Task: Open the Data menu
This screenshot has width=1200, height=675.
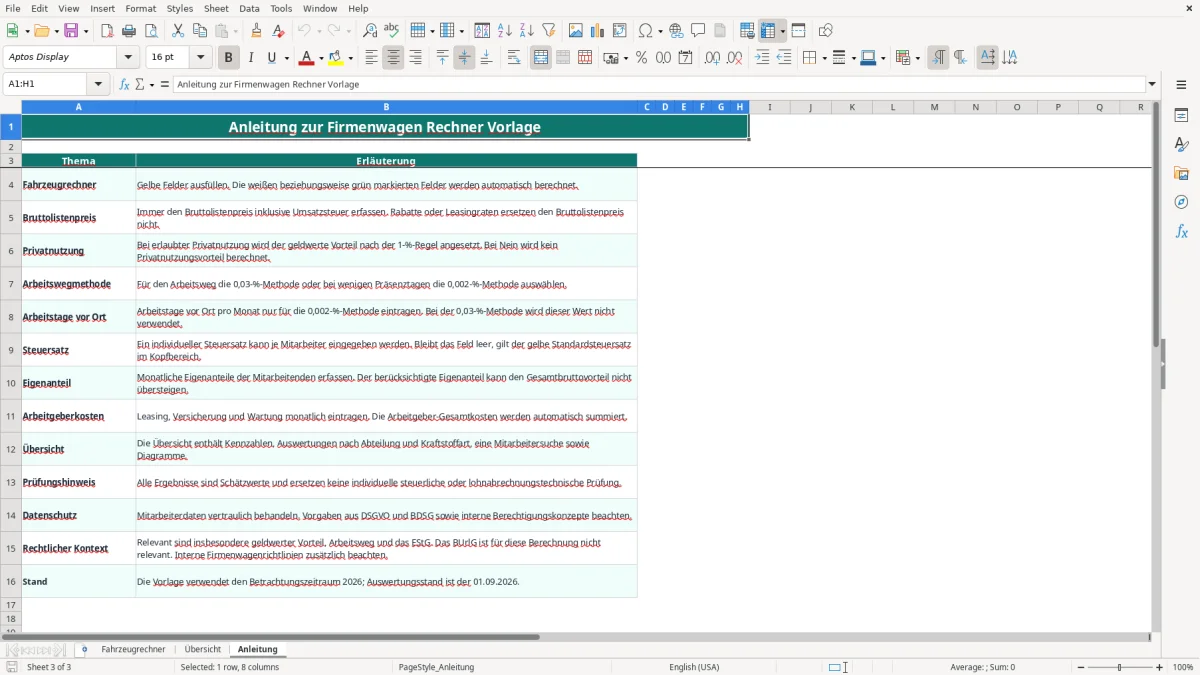Action: (x=249, y=8)
